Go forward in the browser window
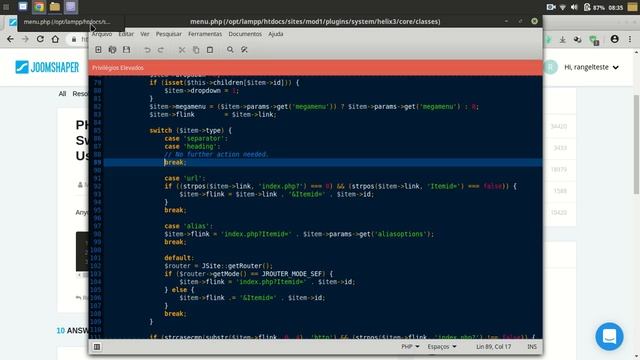The image size is (640, 360). [x=25, y=39]
